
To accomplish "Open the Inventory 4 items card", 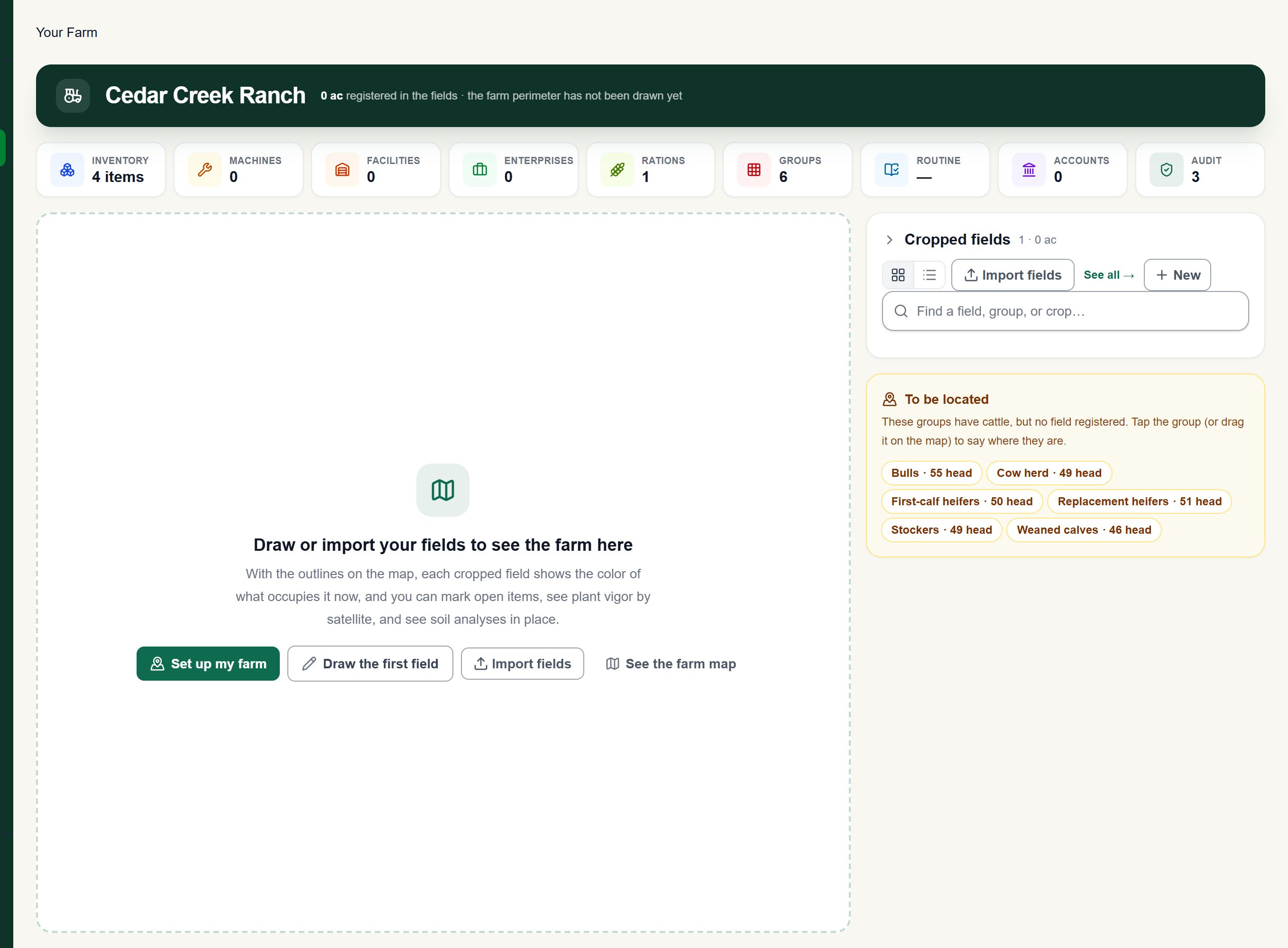I will [x=101, y=170].
